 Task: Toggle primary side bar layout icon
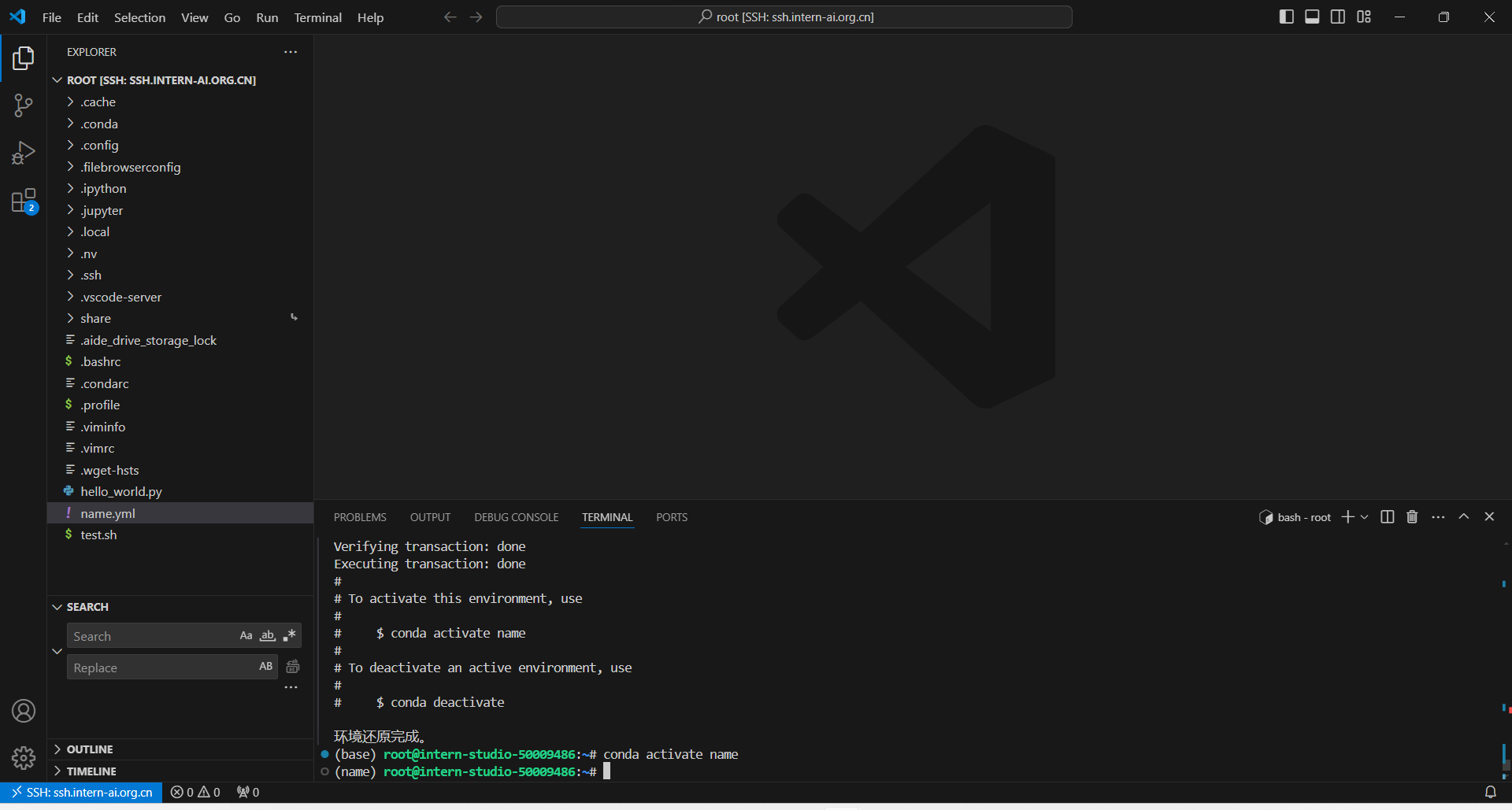(x=1287, y=17)
